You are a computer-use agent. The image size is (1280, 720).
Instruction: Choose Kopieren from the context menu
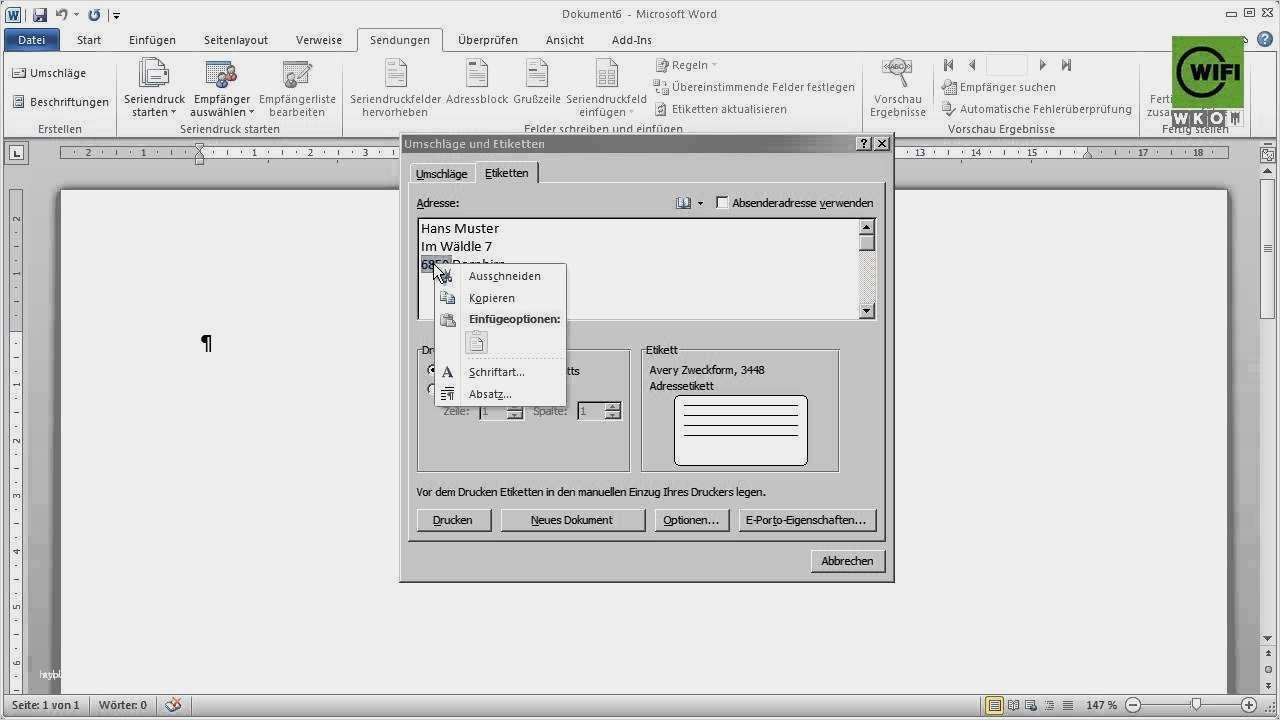tap(491, 297)
